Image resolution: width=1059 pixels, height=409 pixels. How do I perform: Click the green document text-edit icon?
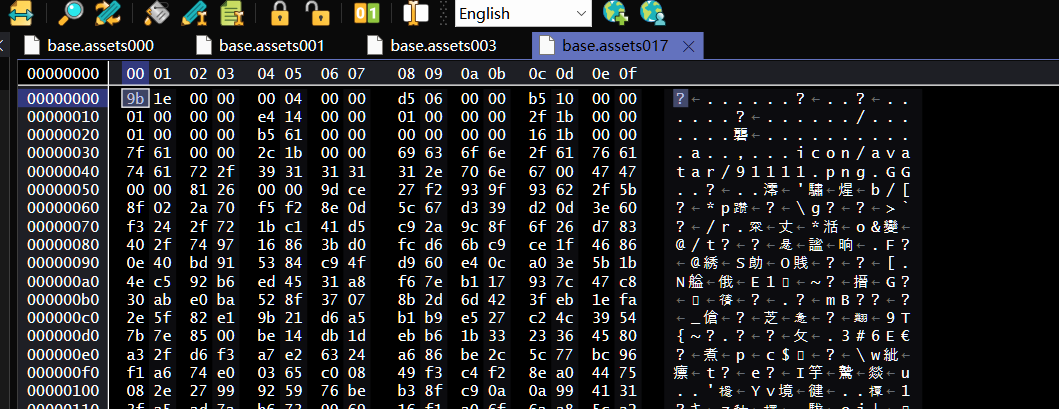[x=232, y=13]
